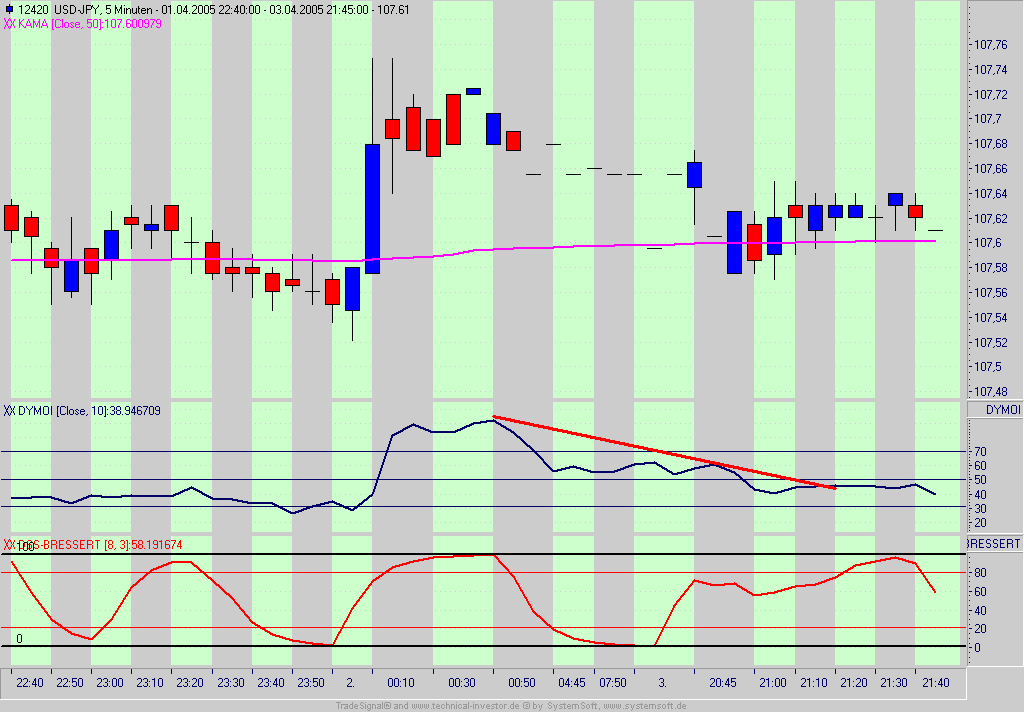
Task: Click the 107,74 price axis label
Action: click(991, 70)
